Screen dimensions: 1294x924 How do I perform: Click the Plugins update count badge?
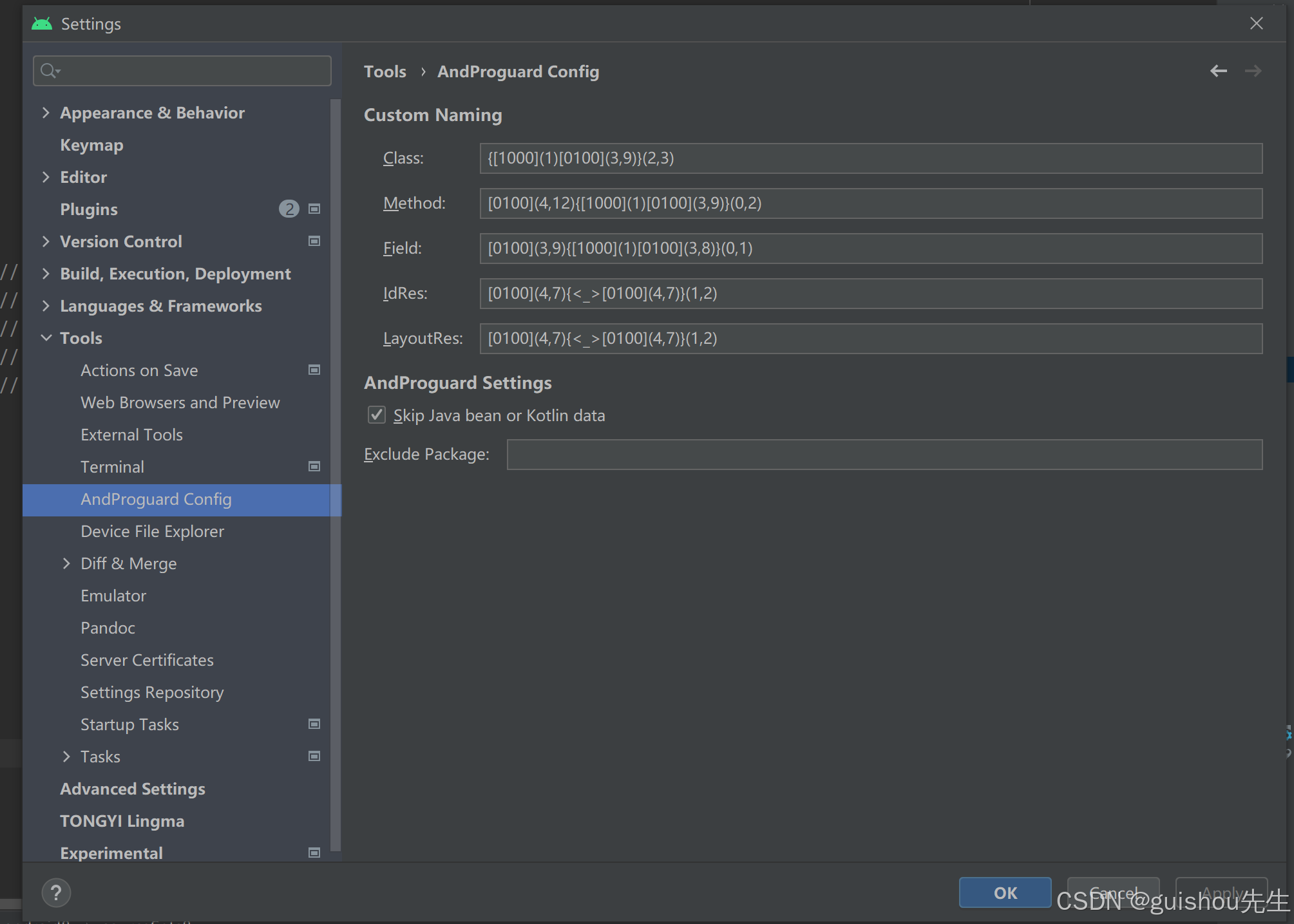click(289, 209)
